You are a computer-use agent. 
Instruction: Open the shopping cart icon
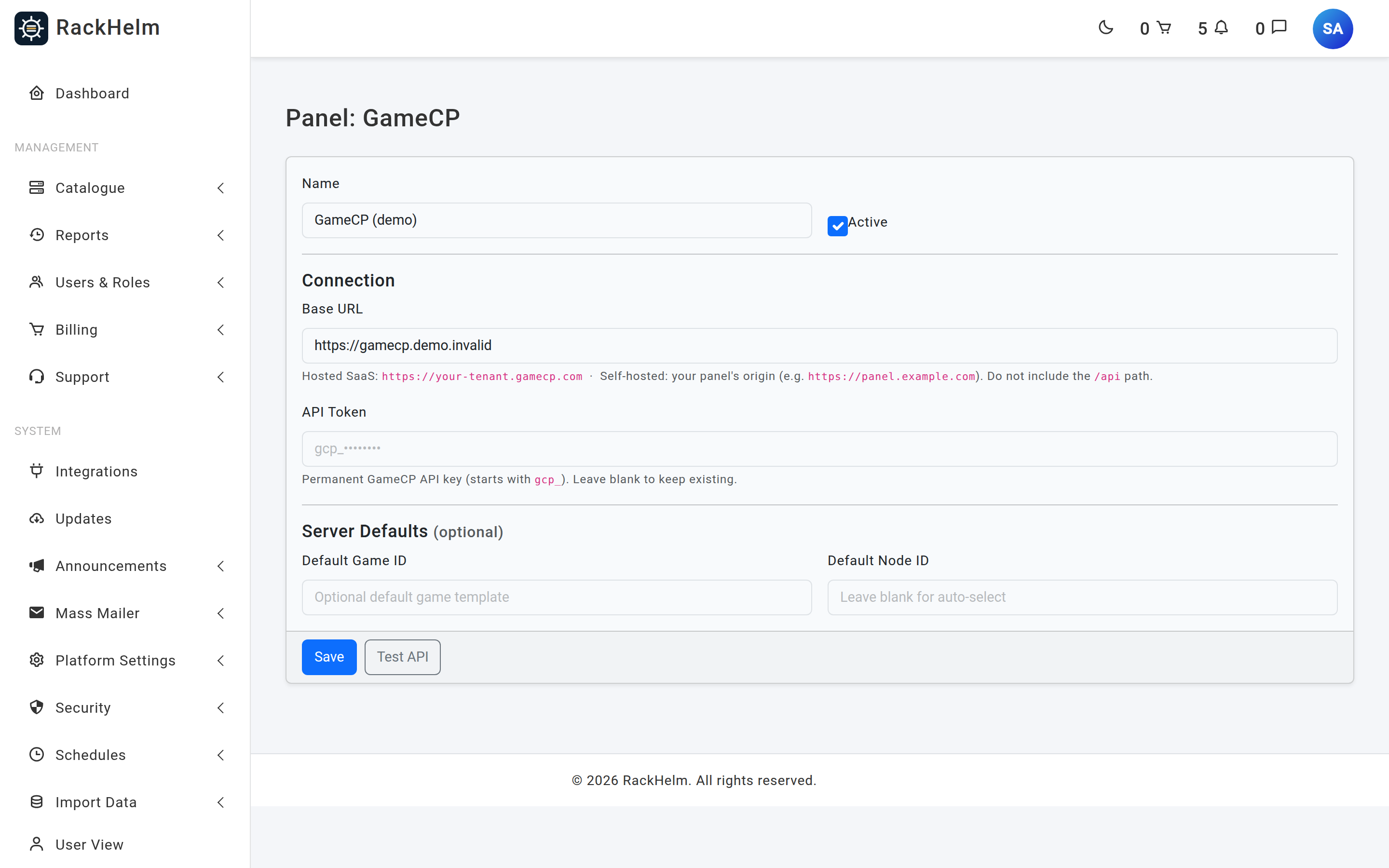click(x=1164, y=27)
